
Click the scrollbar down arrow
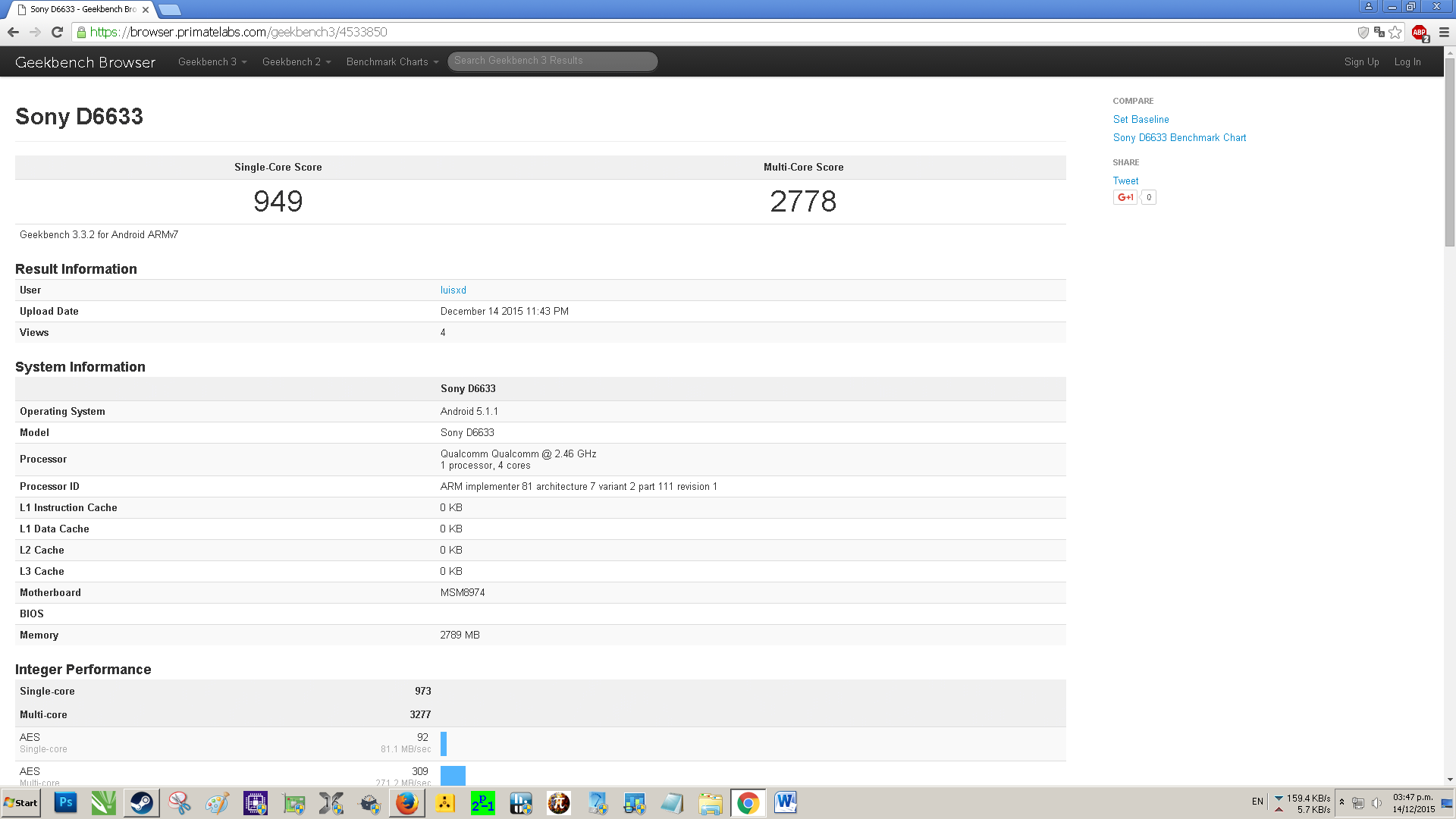point(1449,780)
